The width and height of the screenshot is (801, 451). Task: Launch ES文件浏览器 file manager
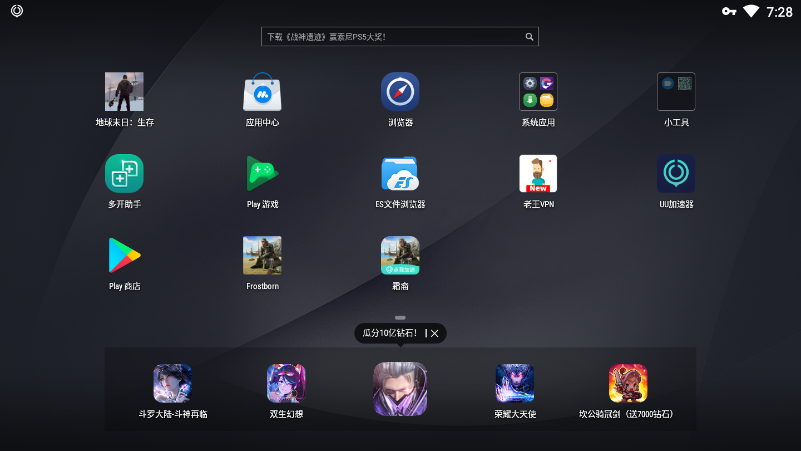400,174
